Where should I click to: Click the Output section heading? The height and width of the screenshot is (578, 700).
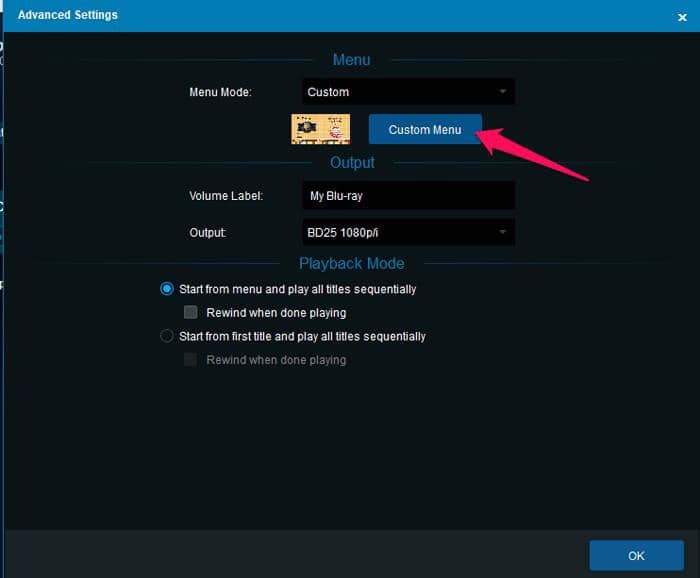click(x=352, y=162)
